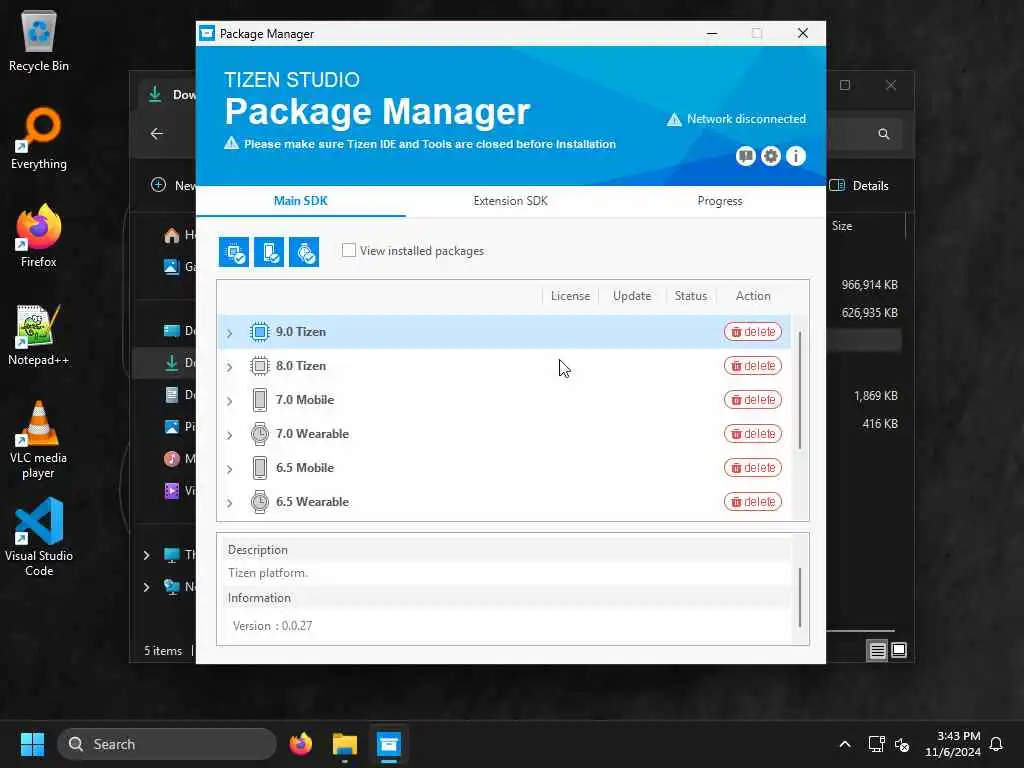1024x768 pixels.
Task: Click the 8.0 Tizen chip icon
Action: click(260, 366)
